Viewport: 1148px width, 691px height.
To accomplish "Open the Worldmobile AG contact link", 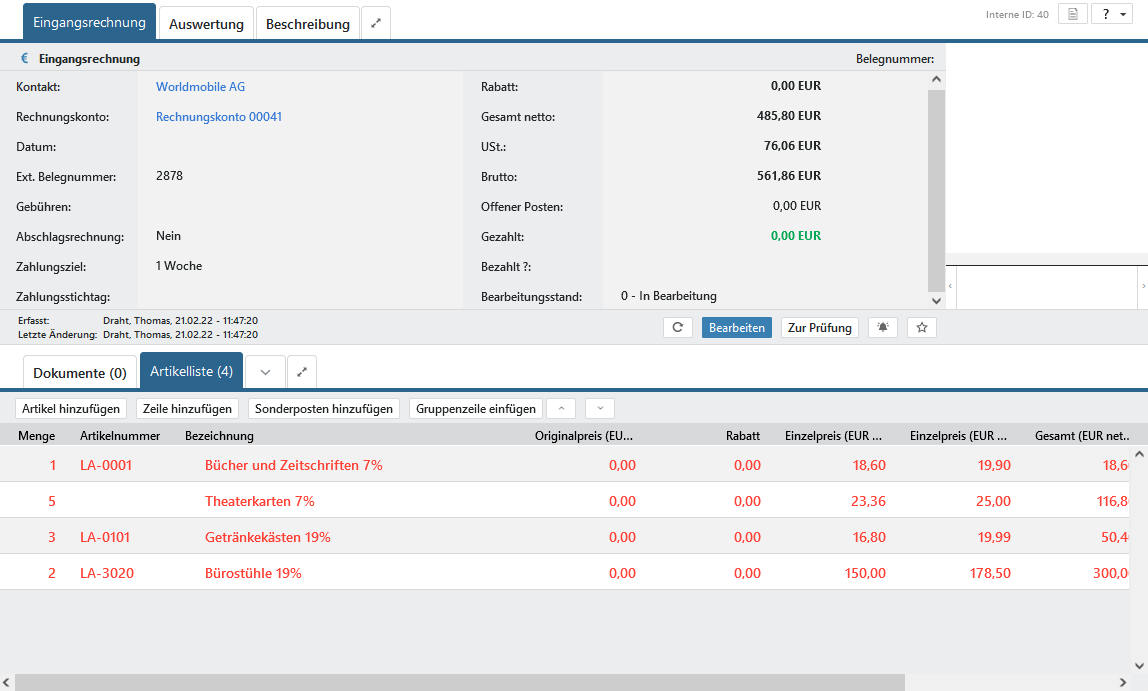I will [200, 87].
